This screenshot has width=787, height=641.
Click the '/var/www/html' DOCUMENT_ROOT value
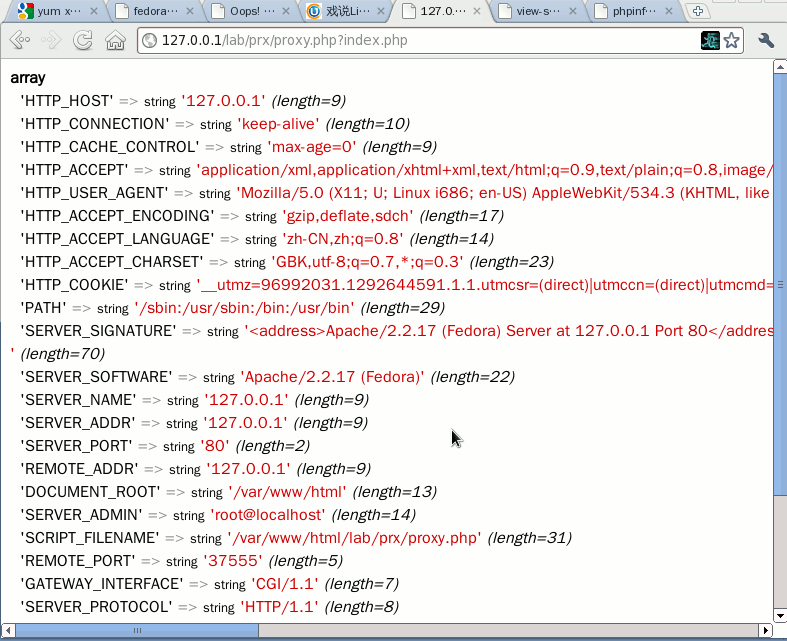(x=287, y=492)
